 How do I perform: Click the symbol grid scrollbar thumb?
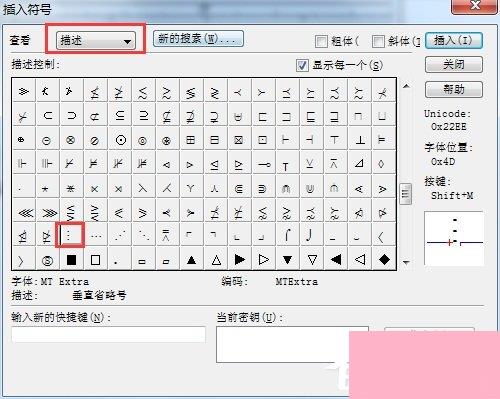tap(406, 194)
